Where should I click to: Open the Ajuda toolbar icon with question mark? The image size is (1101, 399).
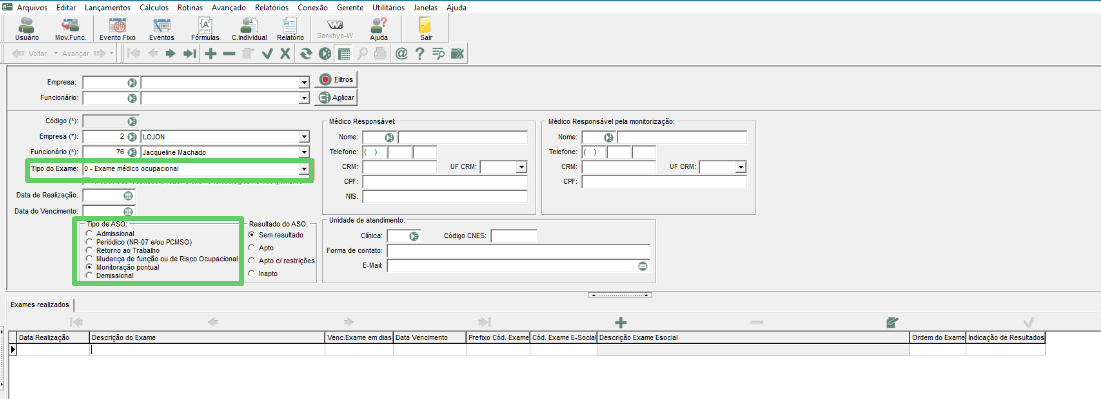378,28
